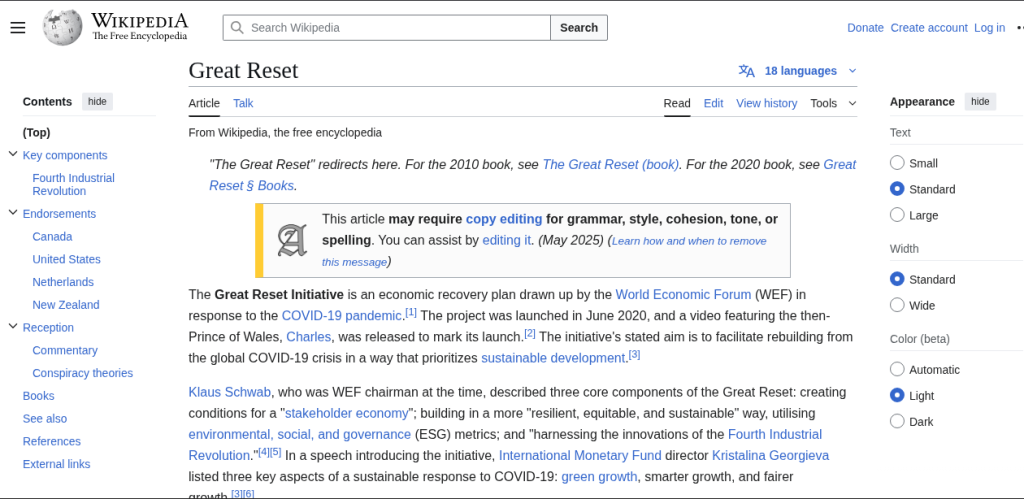Click the editing it link
The image size is (1024, 499).
[x=507, y=240]
